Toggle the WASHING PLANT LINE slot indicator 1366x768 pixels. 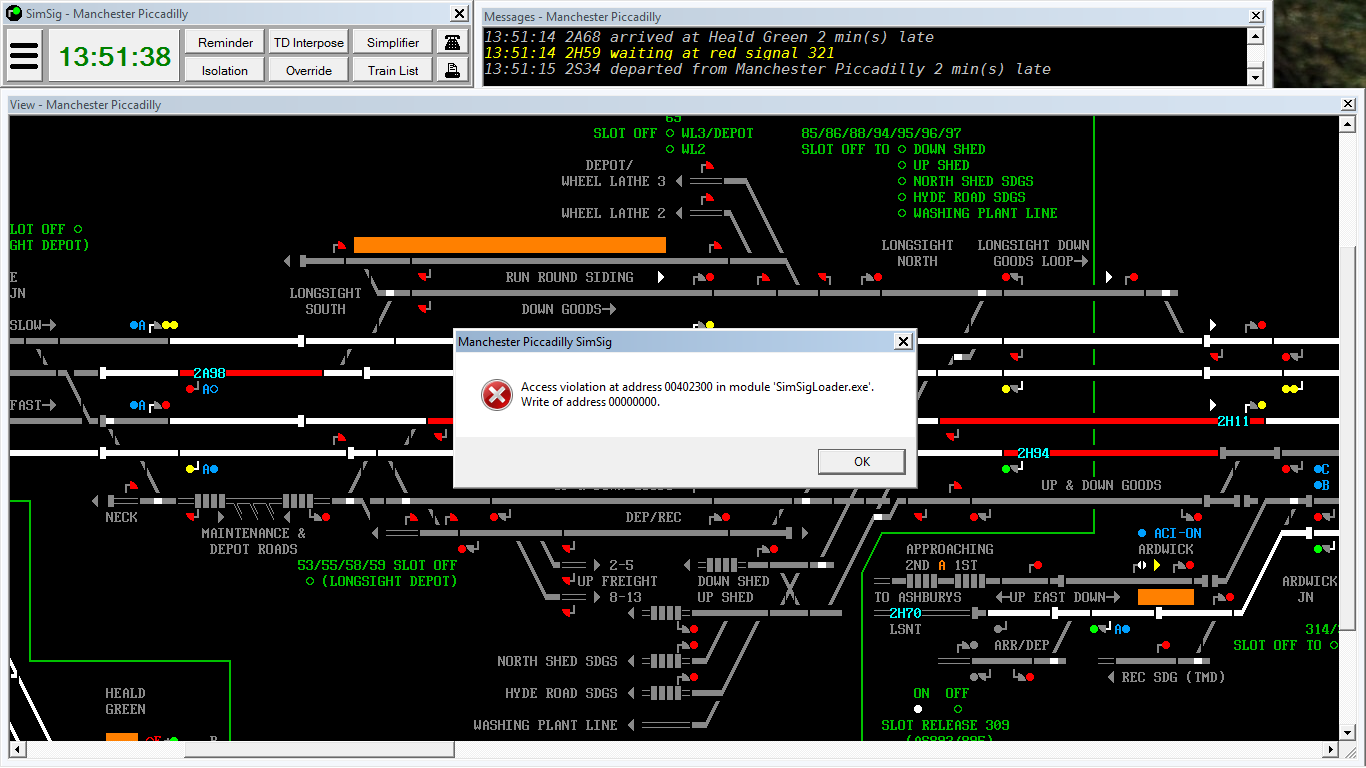click(902, 213)
